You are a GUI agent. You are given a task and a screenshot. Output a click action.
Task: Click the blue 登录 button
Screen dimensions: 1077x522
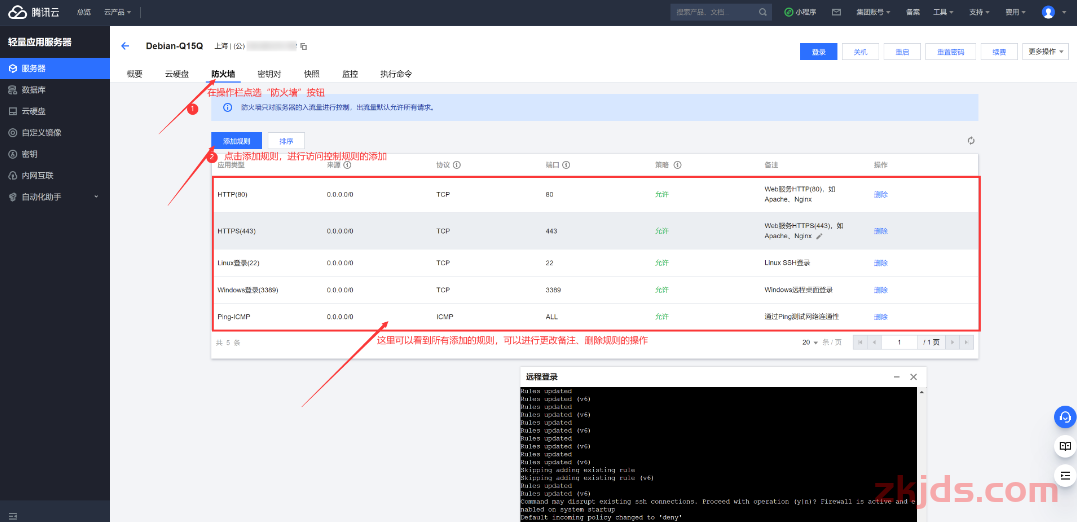pyautogui.click(x=819, y=52)
